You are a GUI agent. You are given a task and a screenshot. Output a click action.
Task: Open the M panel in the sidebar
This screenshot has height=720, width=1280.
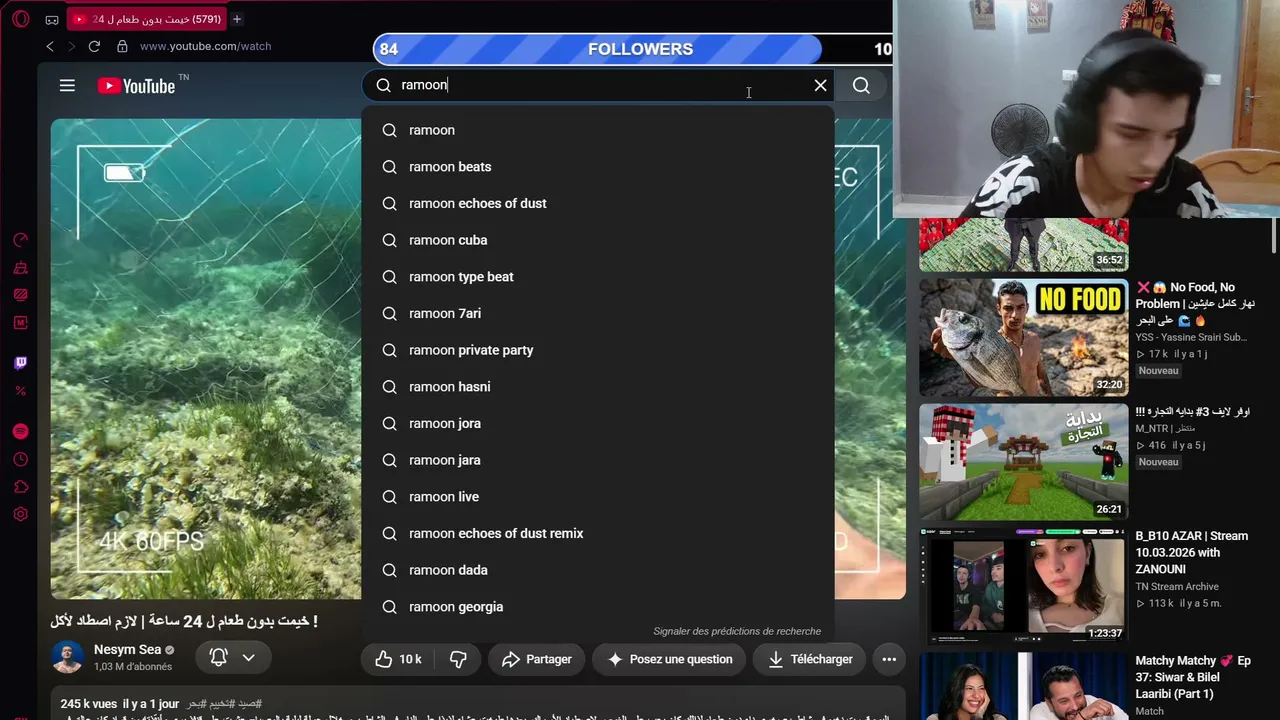[20, 323]
